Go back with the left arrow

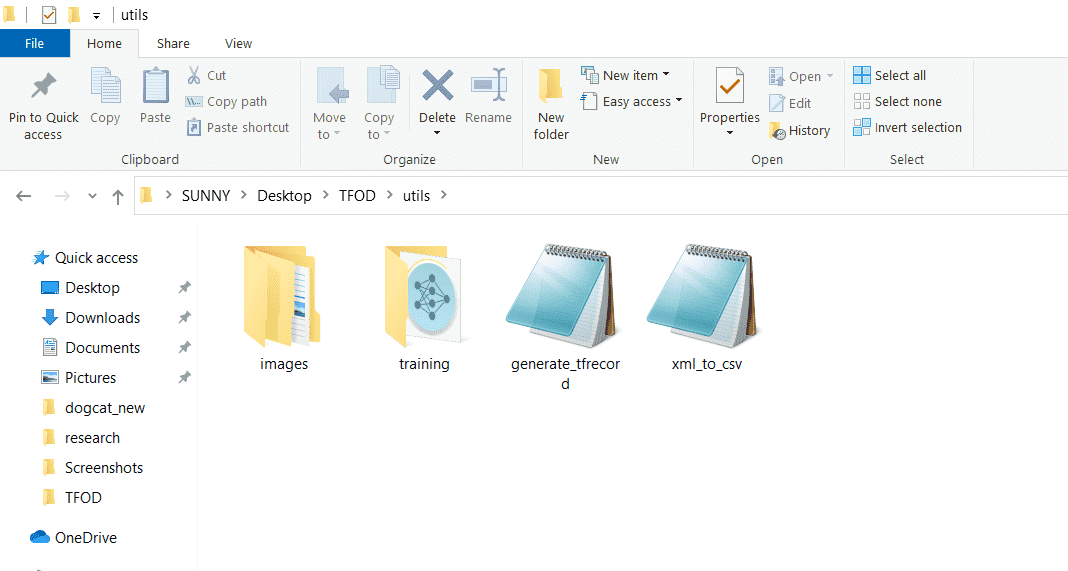(24, 196)
